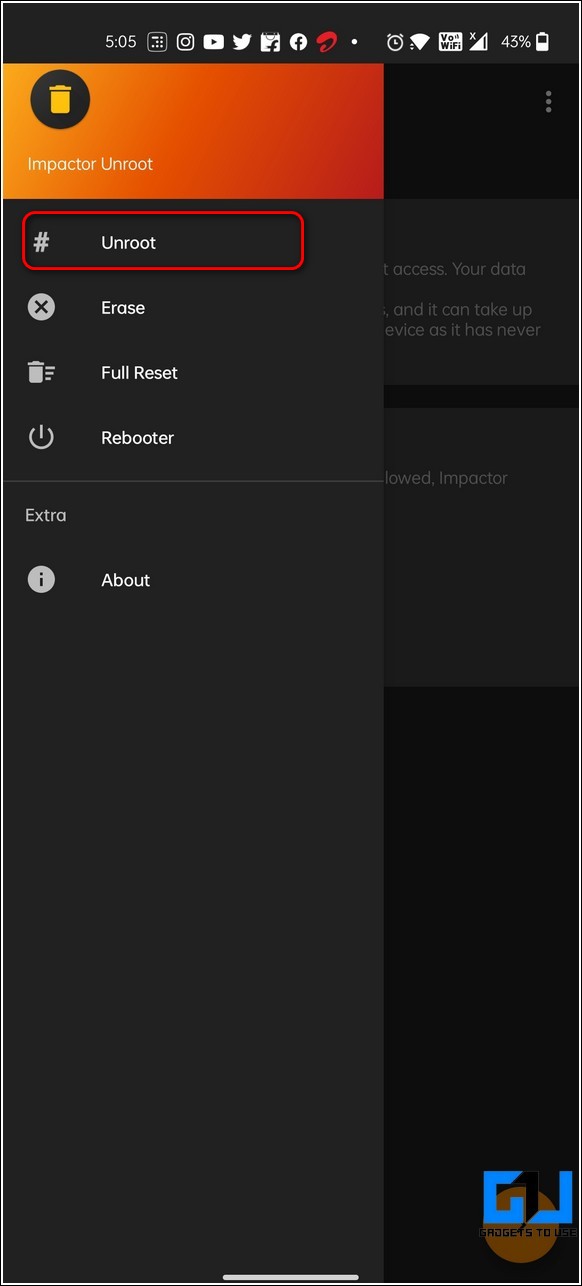Viewport: 582px width, 1286px height.
Task: Tap the Instagram notification icon in status bar
Action: tap(185, 42)
